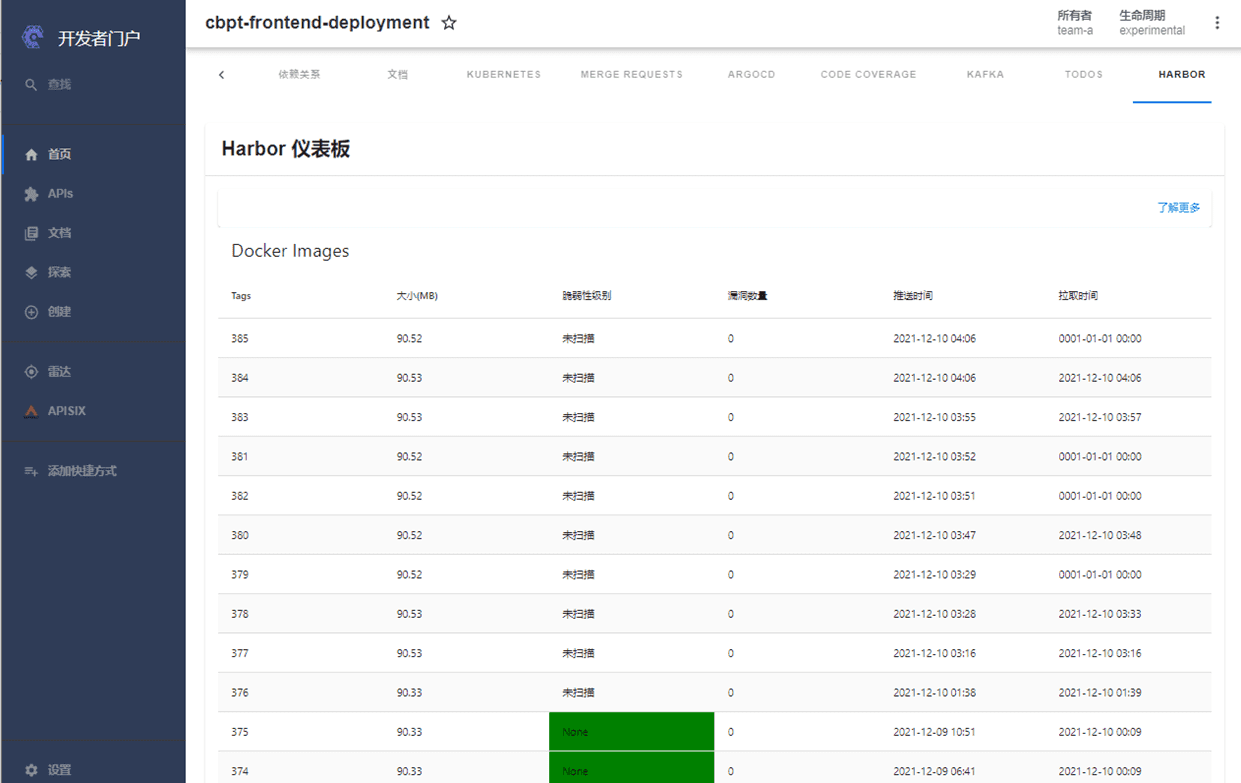Switch to the 文档 tab
Image resolution: width=1241 pixels, height=783 pixels.
click(398, 75)
